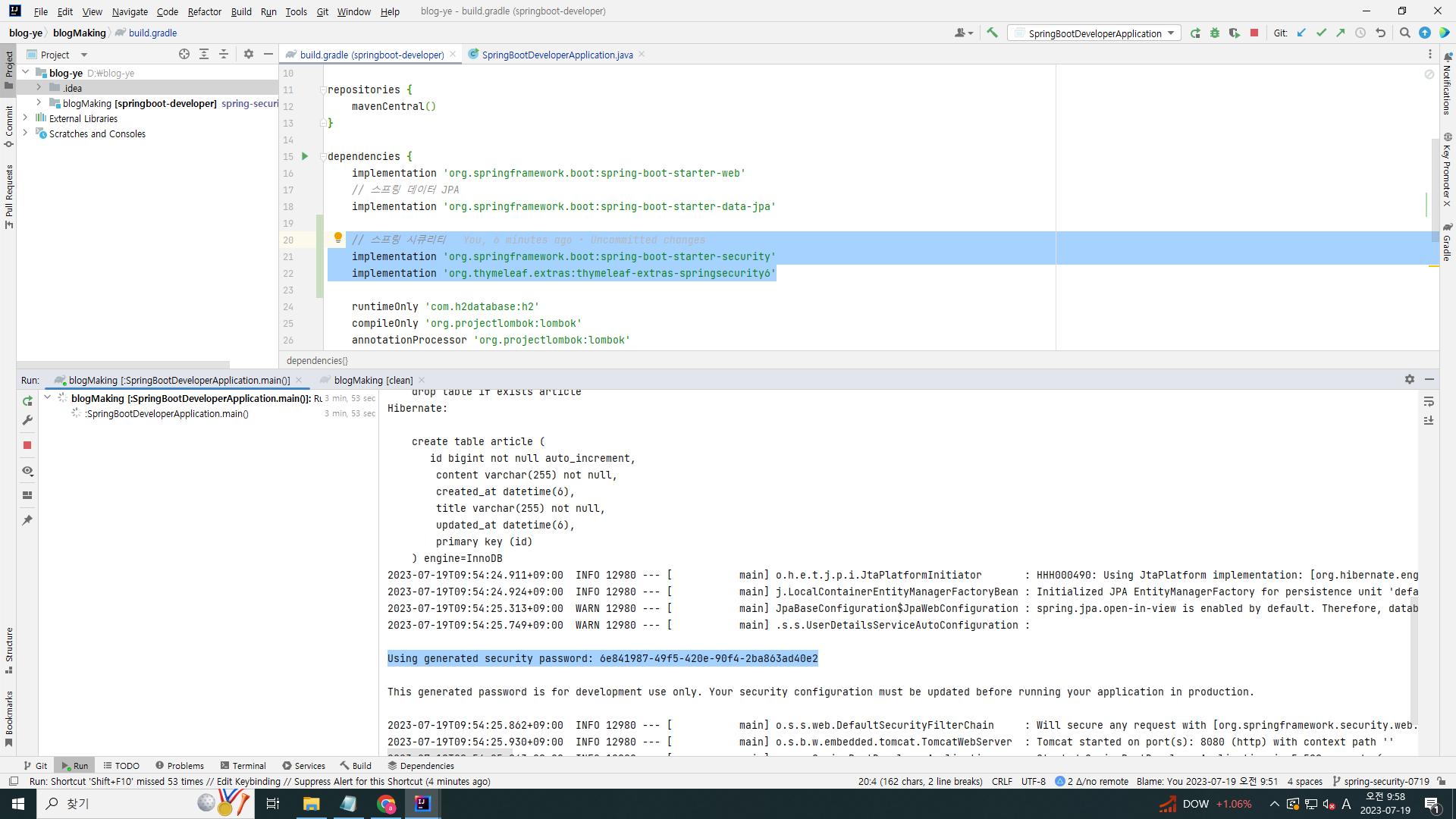This screenshot has width=1456, height=819.
Task: Toggle scroll to end in console
Action: coord(1429,420)
